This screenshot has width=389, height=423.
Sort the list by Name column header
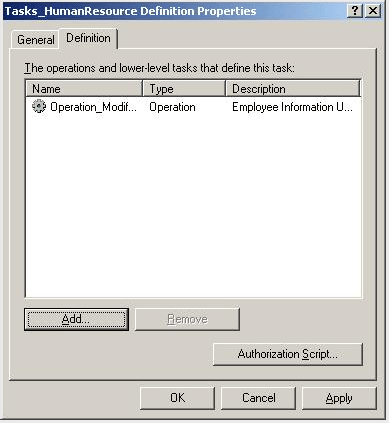84,89
